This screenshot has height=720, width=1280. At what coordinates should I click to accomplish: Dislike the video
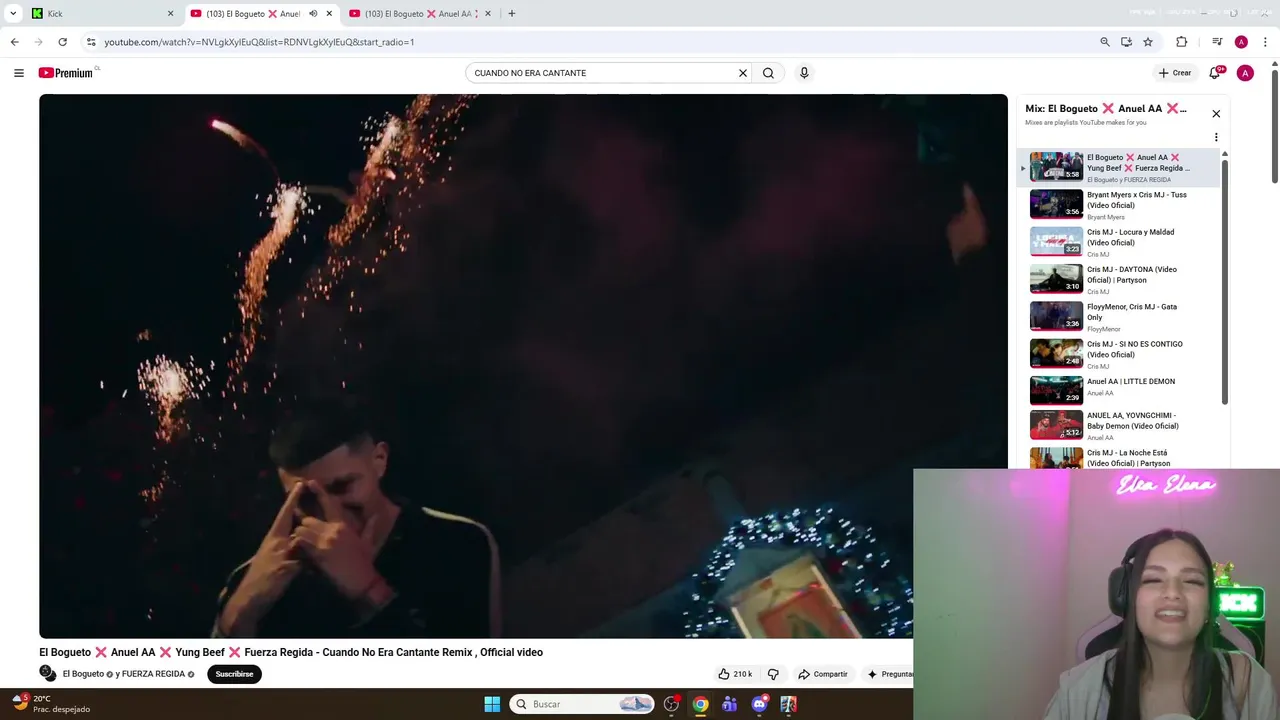773,674
